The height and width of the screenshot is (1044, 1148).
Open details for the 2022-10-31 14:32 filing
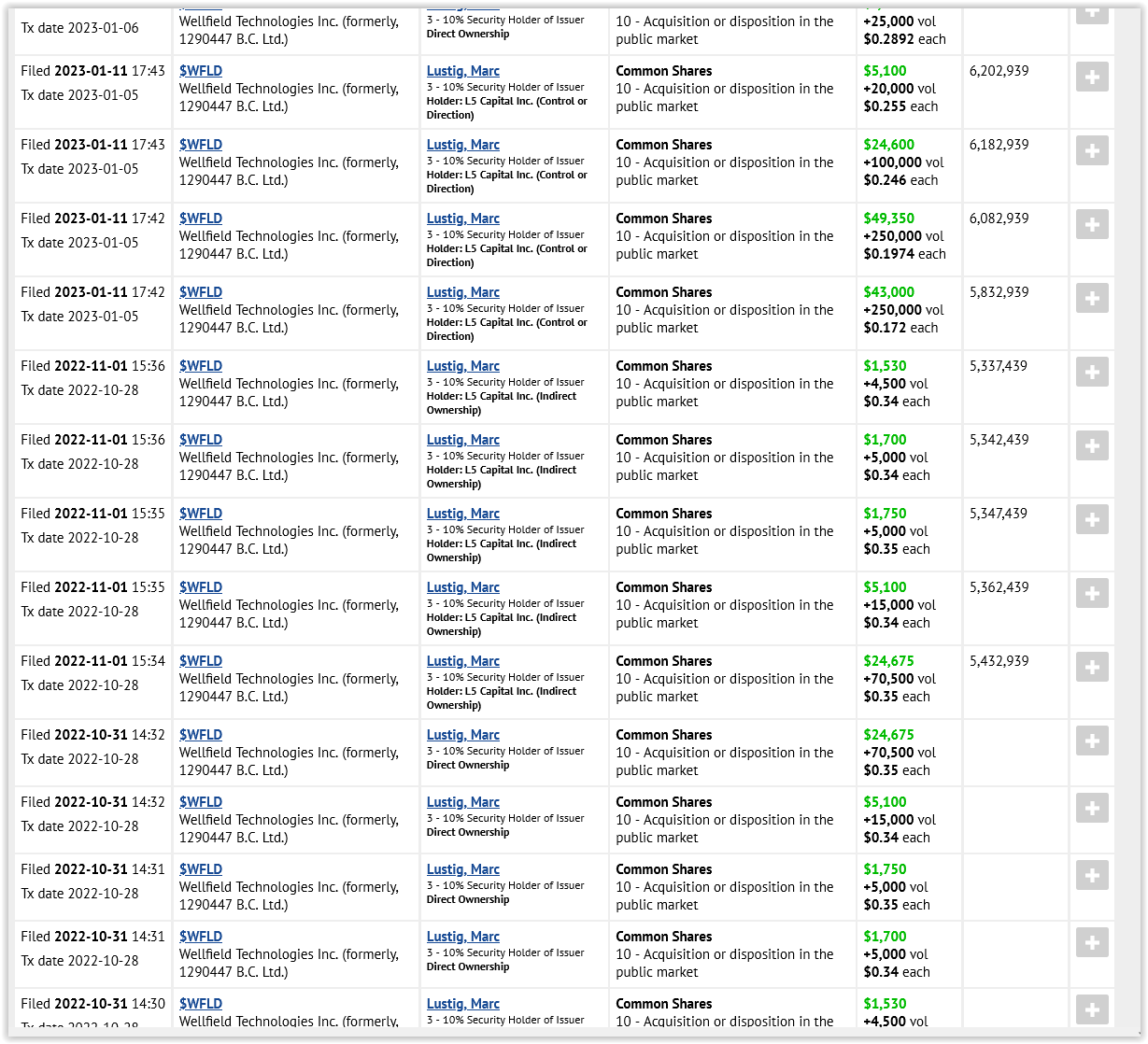click(x=1091, y=741)
